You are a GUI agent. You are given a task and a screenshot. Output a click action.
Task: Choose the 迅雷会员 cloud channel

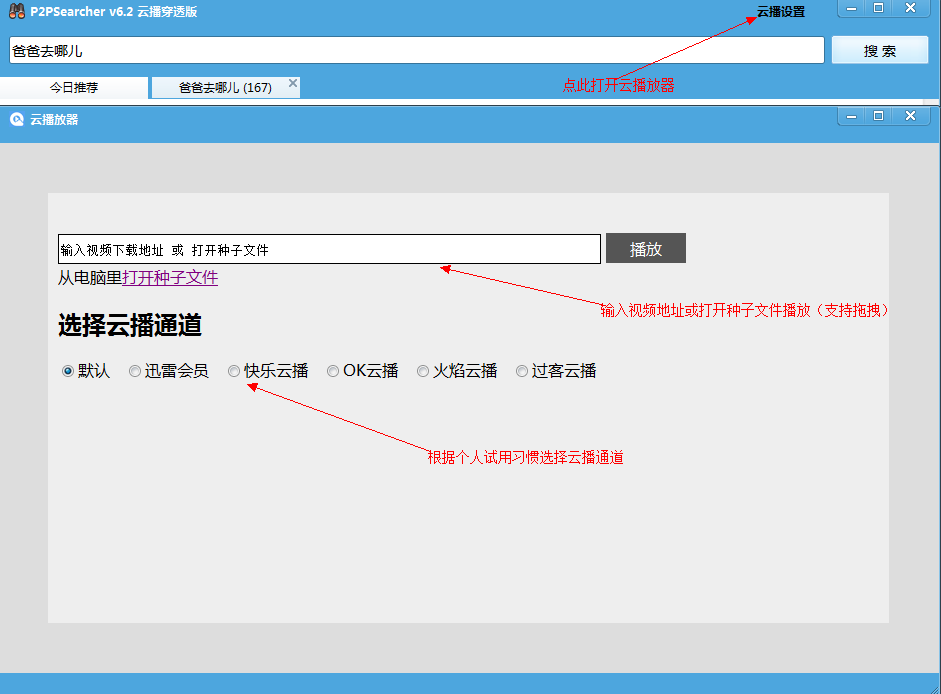(135, 371)
